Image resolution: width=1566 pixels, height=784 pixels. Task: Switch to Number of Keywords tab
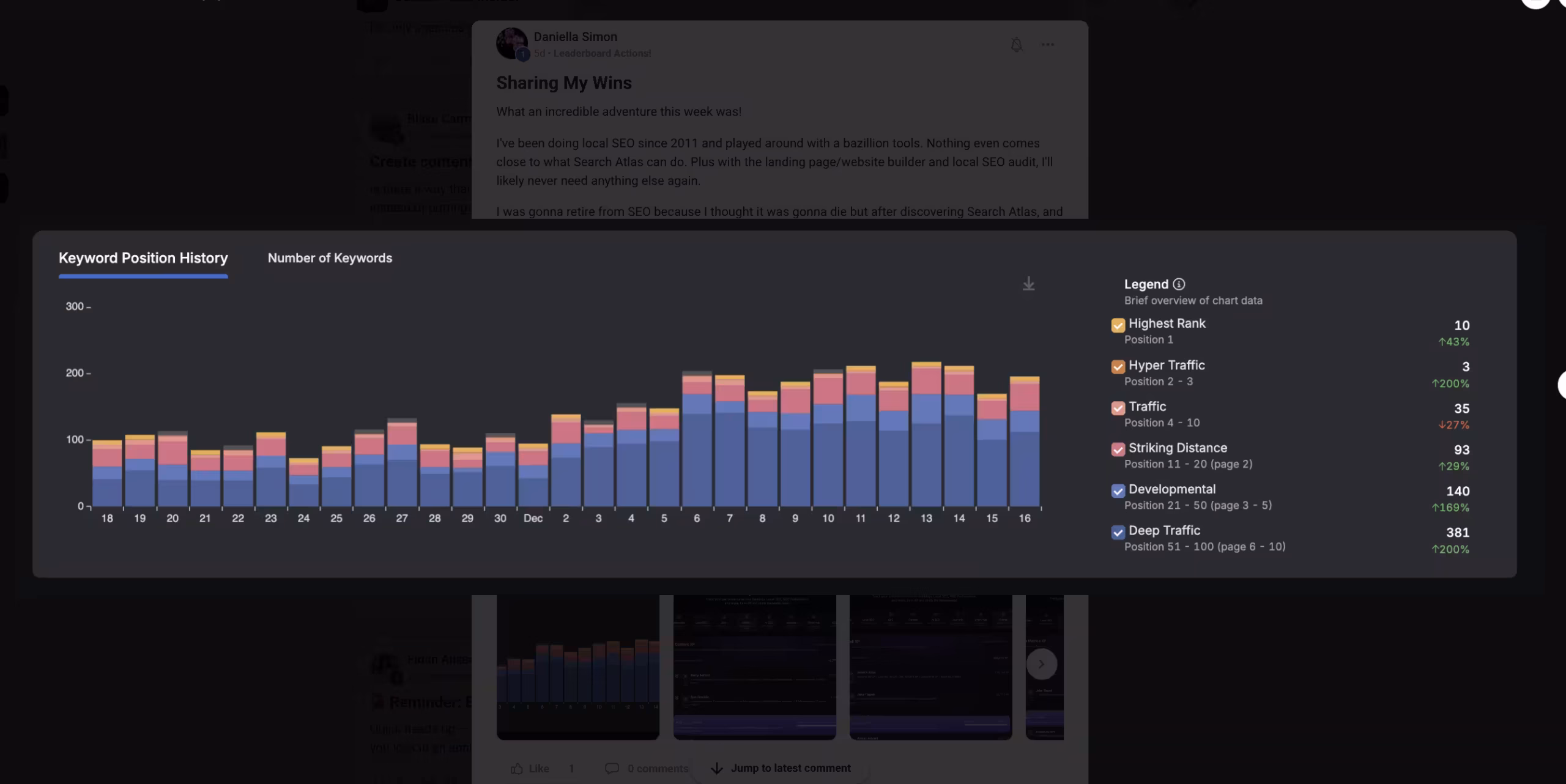point(330,258)
